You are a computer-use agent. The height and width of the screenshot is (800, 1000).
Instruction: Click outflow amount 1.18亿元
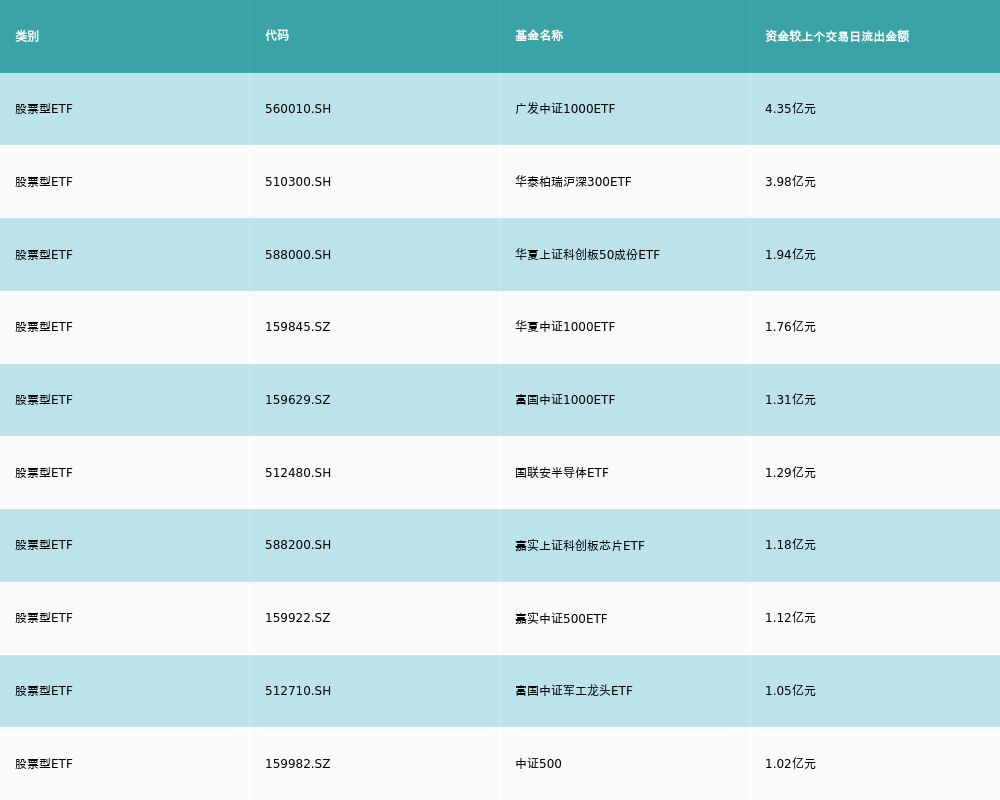tap(790, 545)
